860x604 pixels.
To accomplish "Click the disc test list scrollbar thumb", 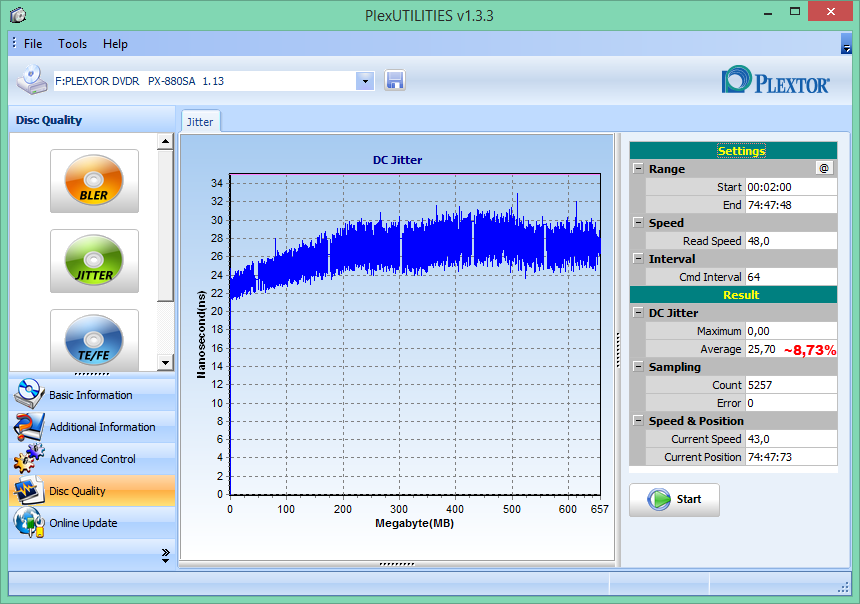I will click(165, 225).
